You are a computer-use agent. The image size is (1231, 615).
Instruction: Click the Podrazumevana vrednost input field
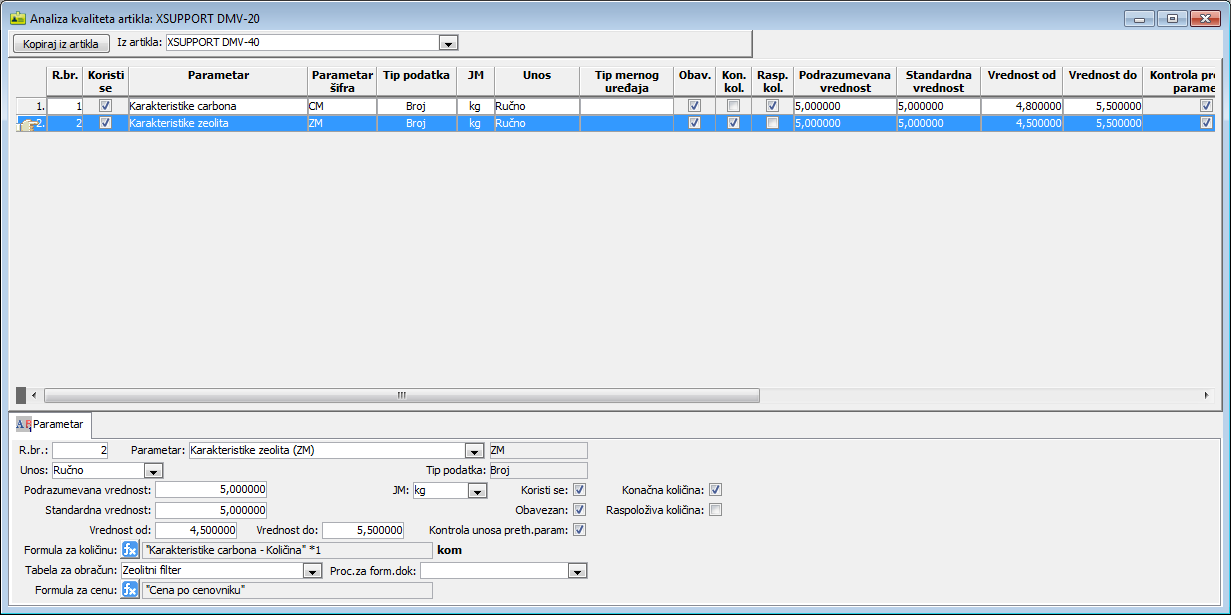[211, 490]
